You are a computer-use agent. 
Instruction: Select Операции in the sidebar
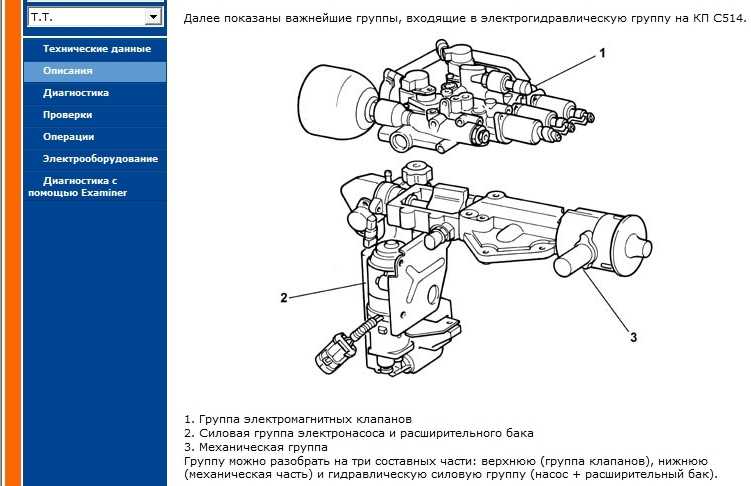(x=68, y=137)
